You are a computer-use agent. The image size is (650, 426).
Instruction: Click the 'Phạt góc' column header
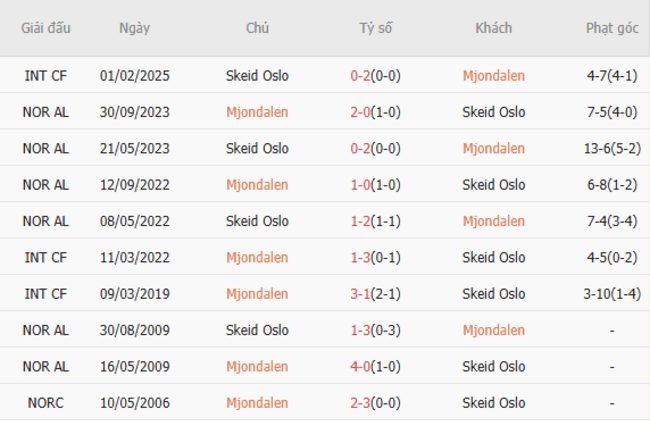[x=612, y=28]
